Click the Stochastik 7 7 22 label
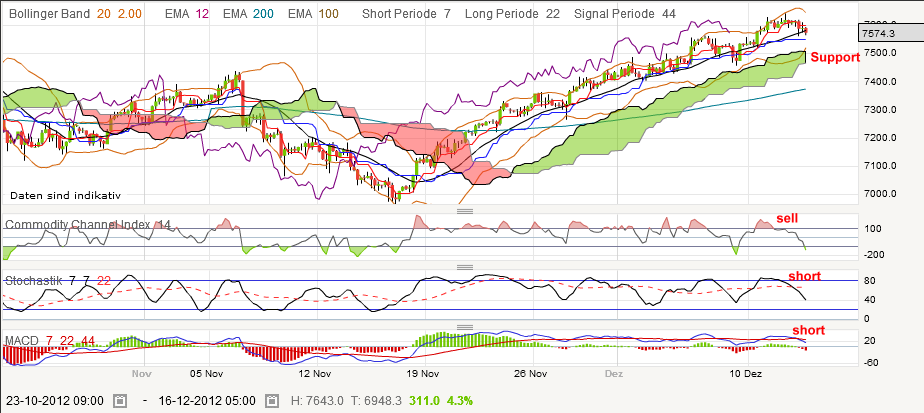Image resolution: width=924 pixels, height=413 pixels. (x=58, y=281)
